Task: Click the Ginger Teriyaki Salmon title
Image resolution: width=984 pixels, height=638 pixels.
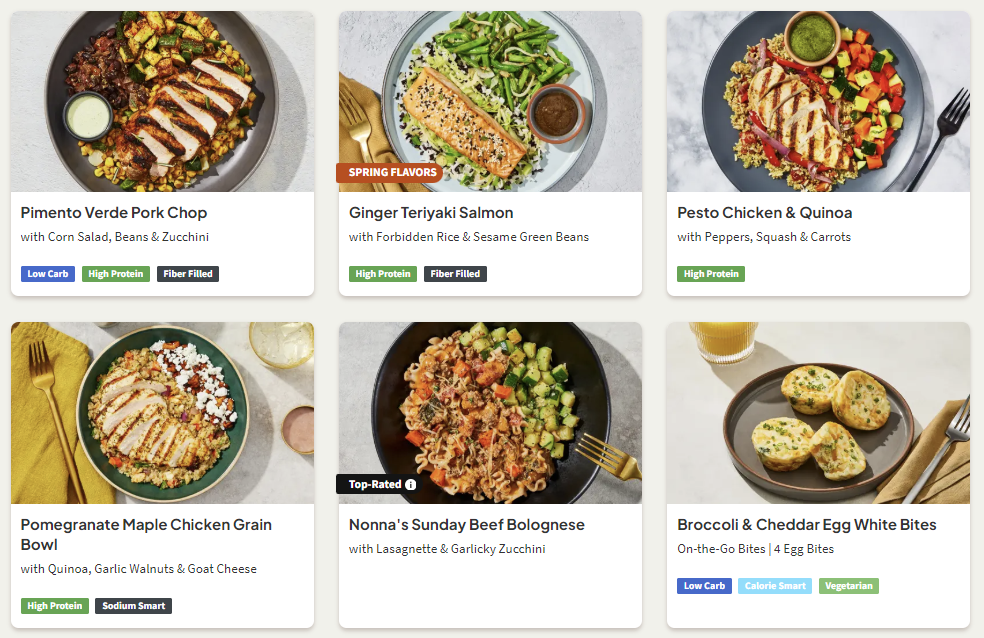Action: 431,213
